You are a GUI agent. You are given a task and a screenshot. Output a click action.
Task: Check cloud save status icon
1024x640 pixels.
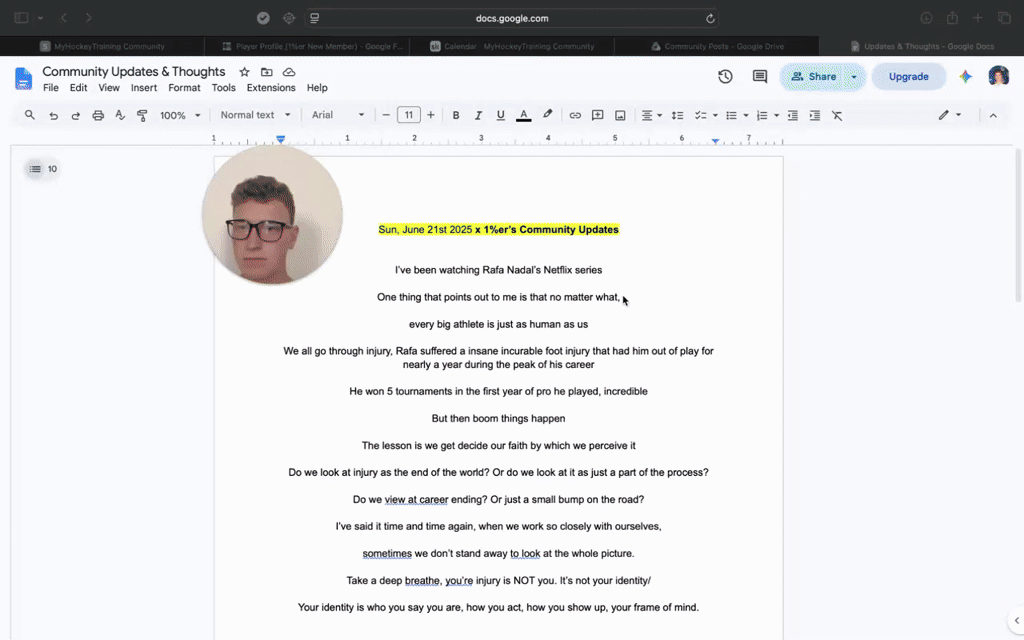(x=289, y=72)
